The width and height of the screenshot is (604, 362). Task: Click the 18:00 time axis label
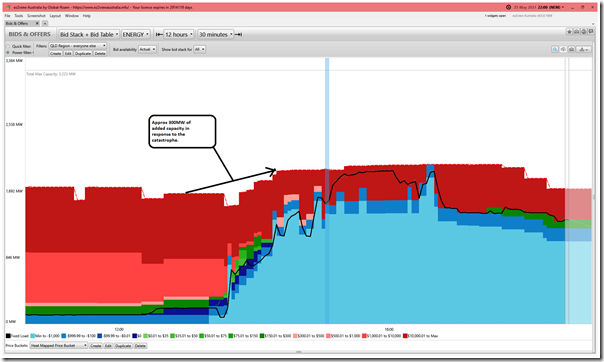[389, 330]
